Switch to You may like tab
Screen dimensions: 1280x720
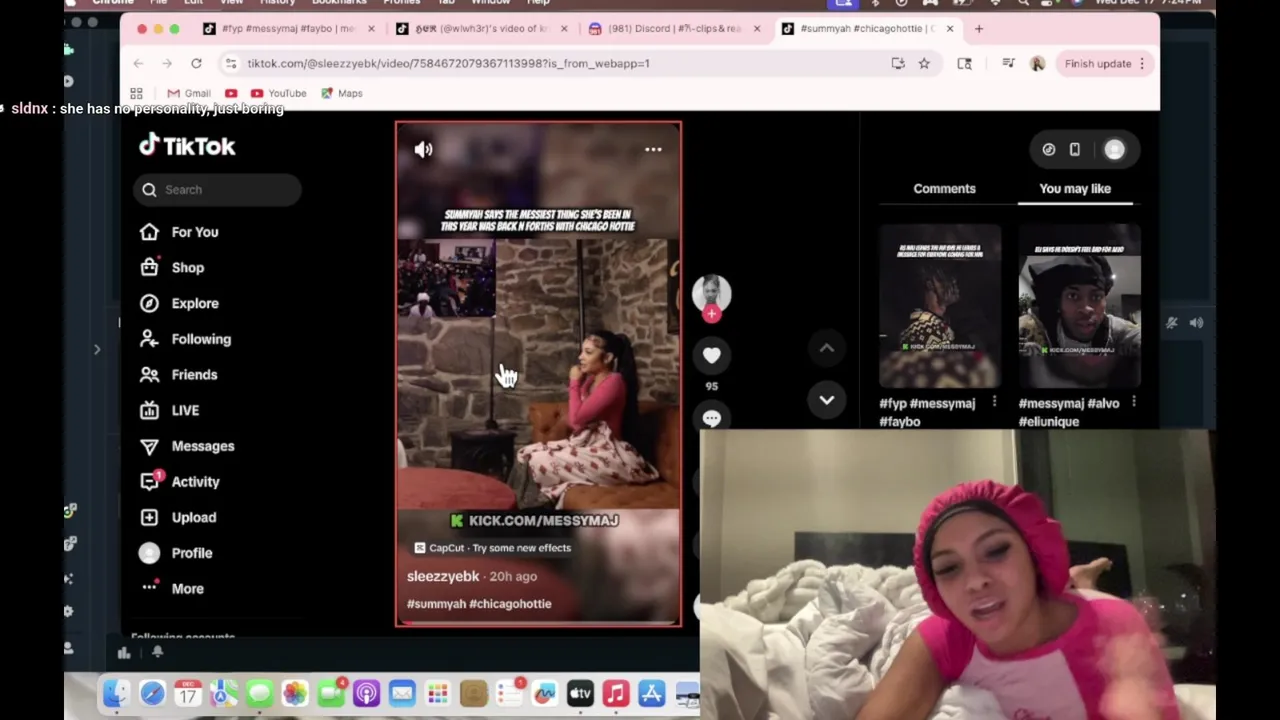coord(1075,188)
